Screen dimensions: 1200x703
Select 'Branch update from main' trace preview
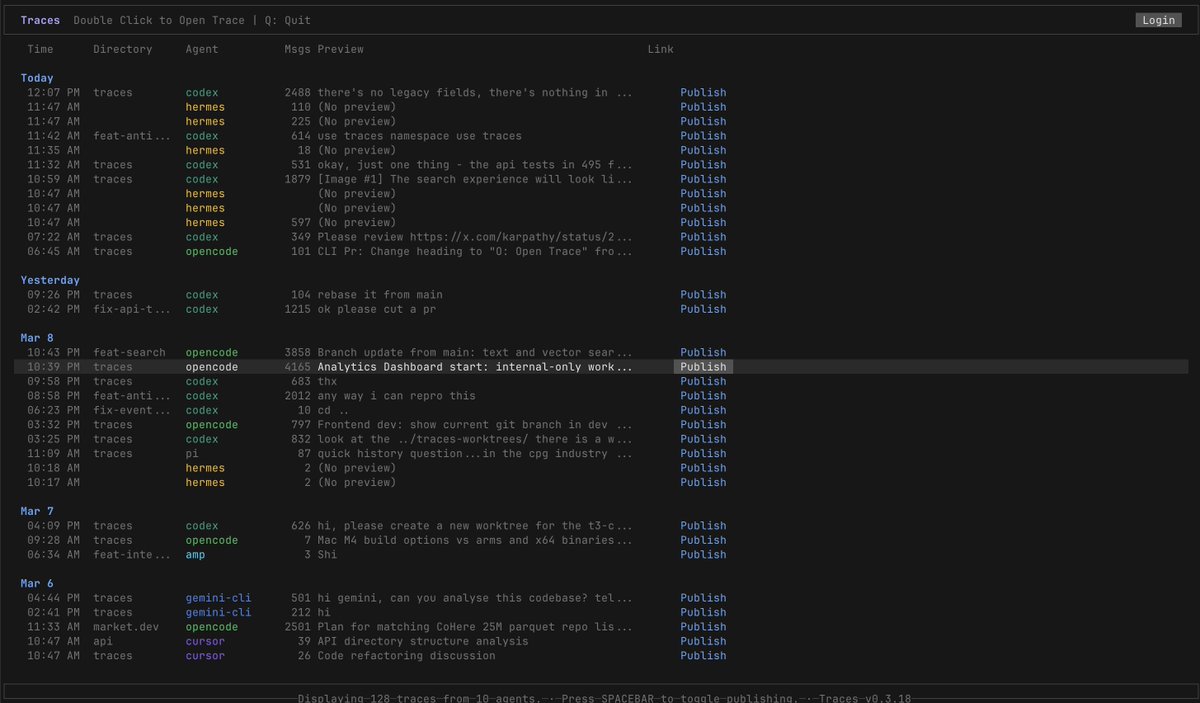475,353
